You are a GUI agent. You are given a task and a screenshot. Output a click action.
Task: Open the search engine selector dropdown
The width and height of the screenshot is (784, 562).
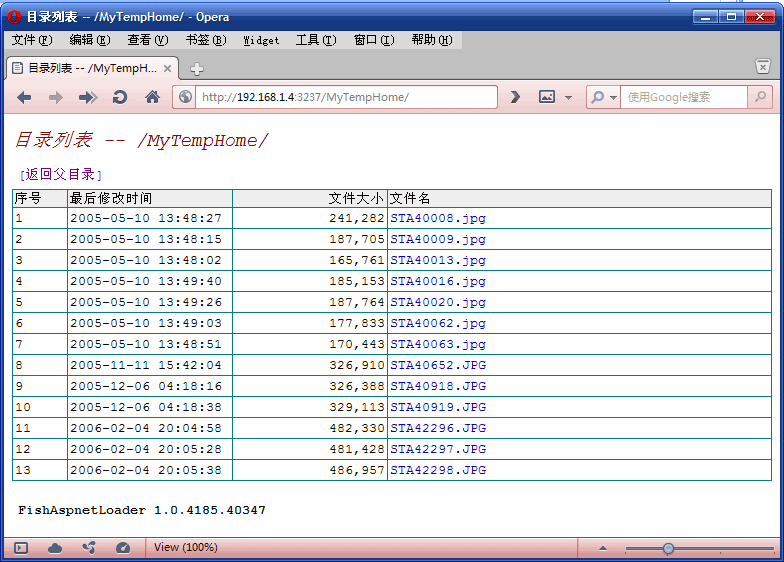click(602, 97)
